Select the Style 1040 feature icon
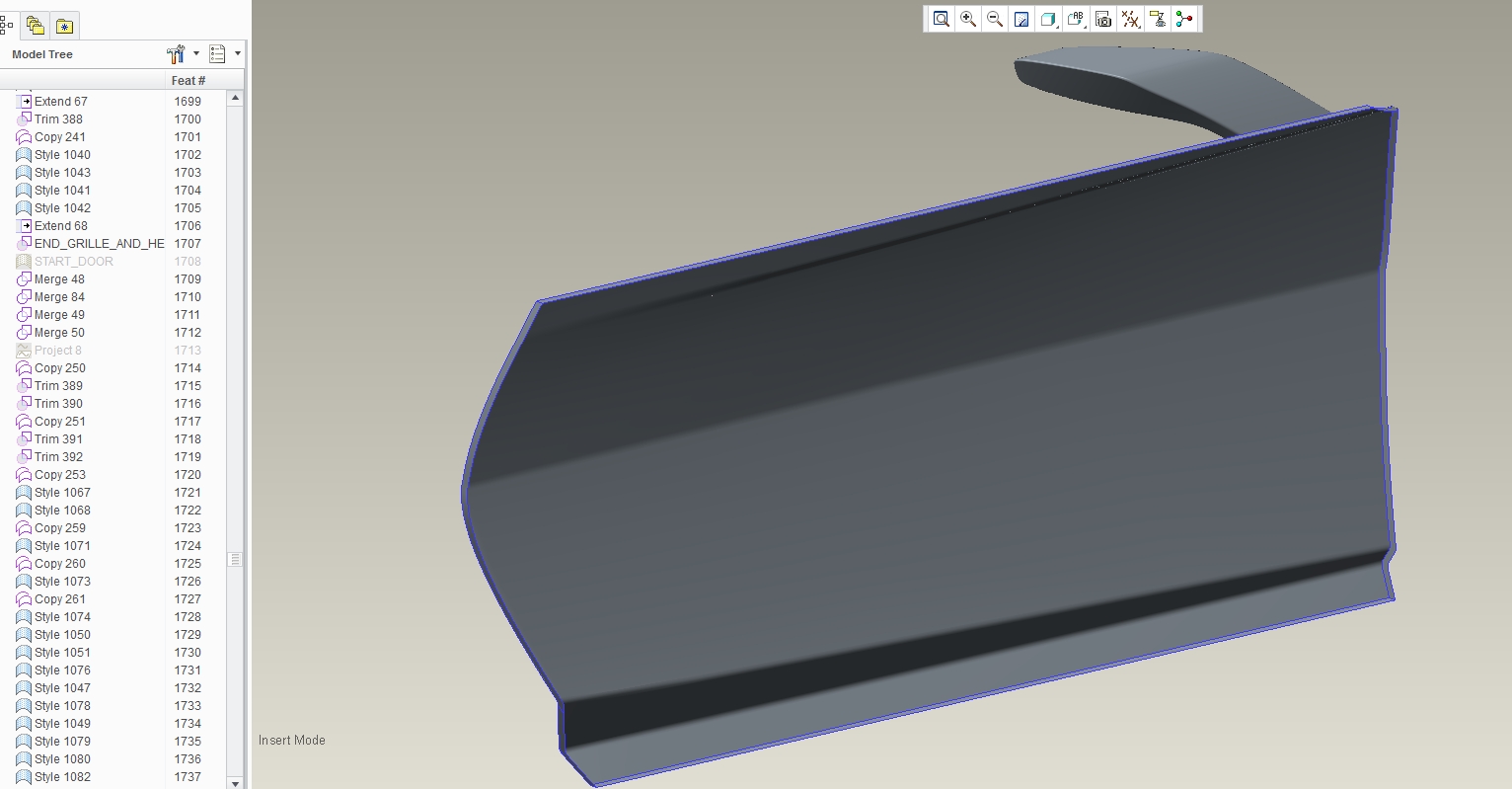 click(25, 155)
